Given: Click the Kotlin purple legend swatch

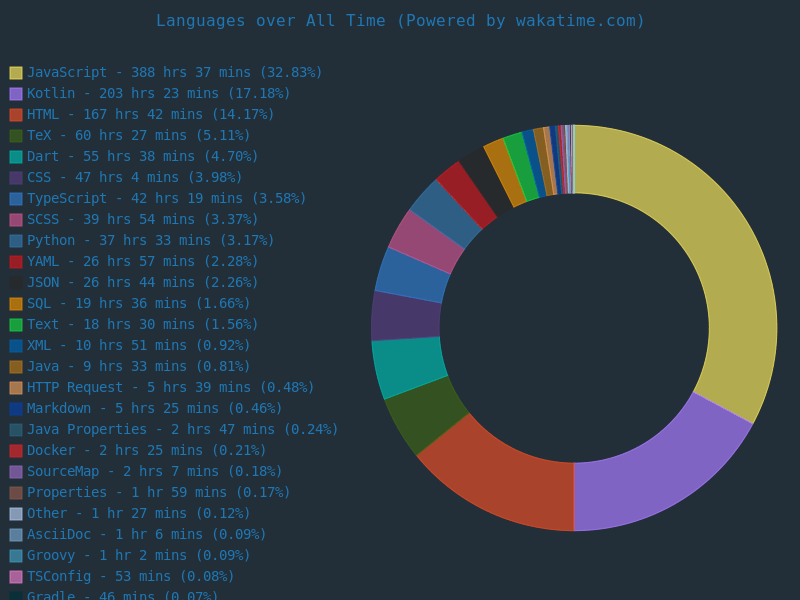Looking at the screenshot, I should point(16,94).
